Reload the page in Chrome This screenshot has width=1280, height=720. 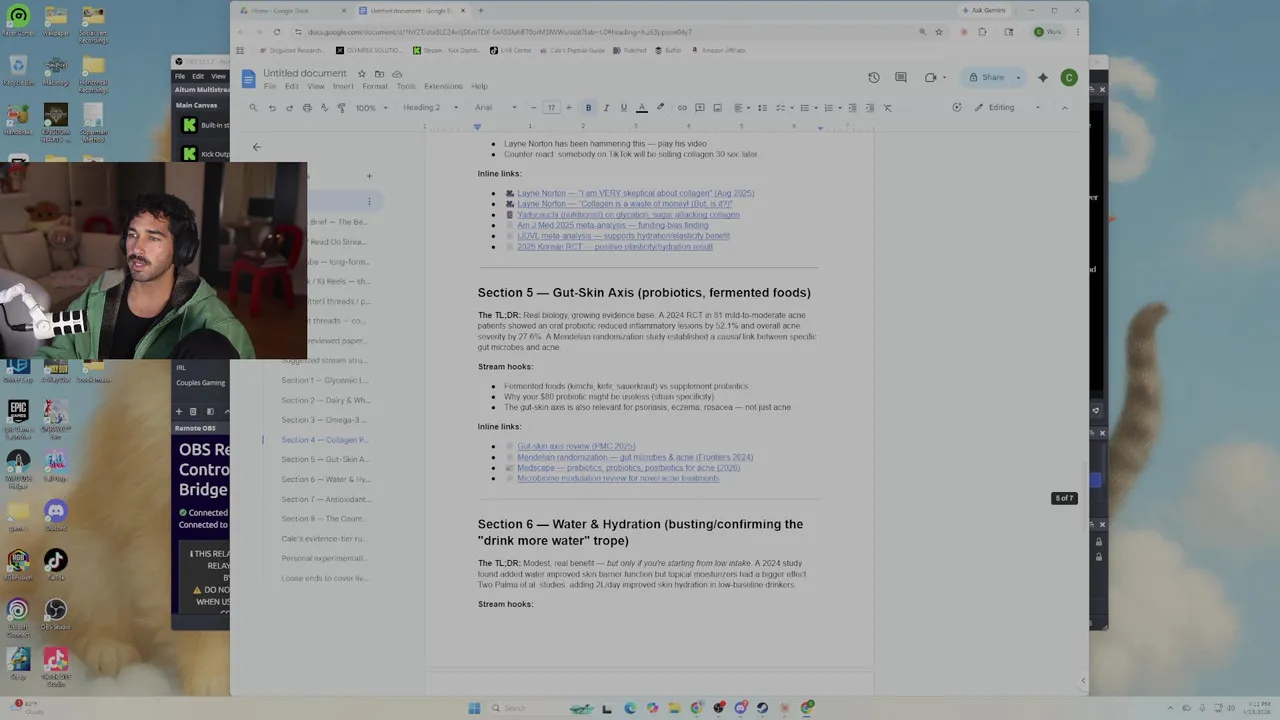pos(277,32)
